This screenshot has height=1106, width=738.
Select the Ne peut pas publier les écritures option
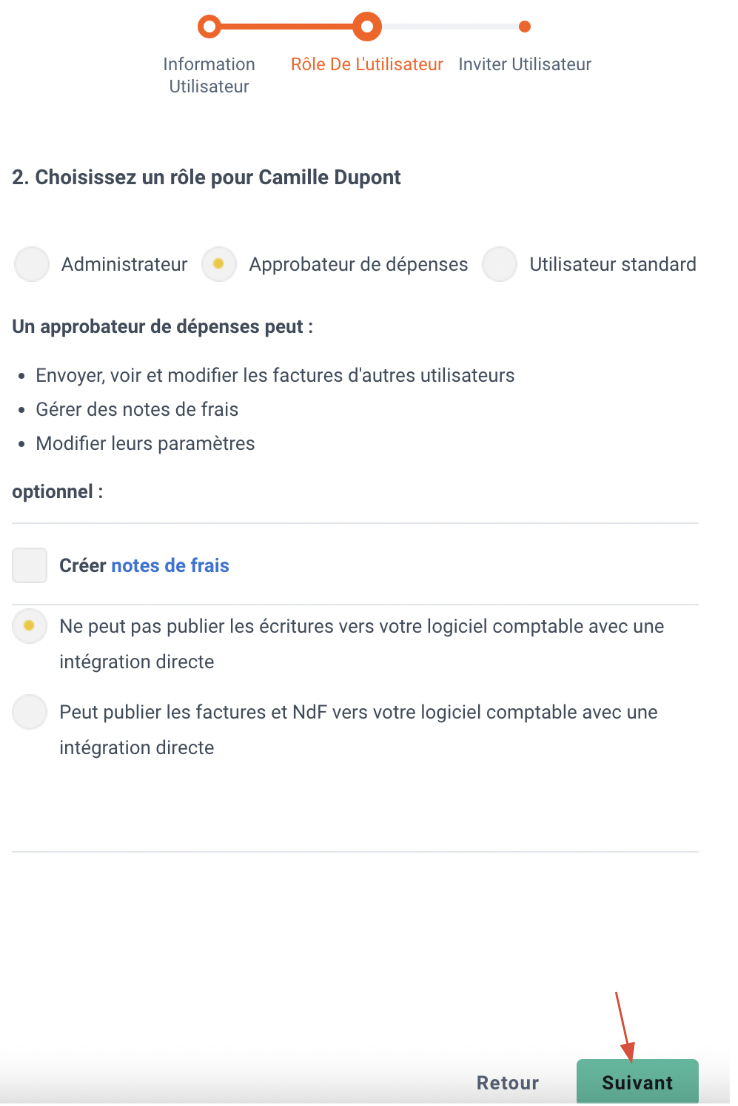[x=30, y=626]
